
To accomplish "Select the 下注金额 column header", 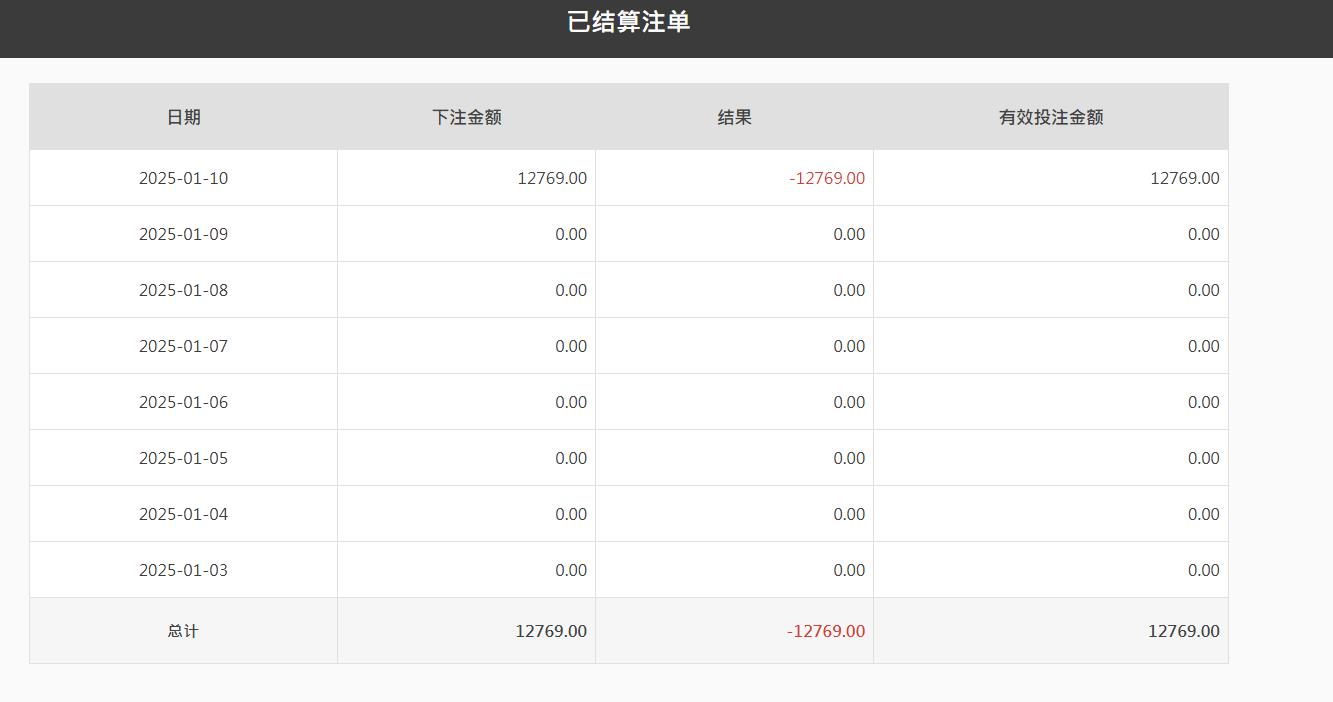I will click(467, 117).
